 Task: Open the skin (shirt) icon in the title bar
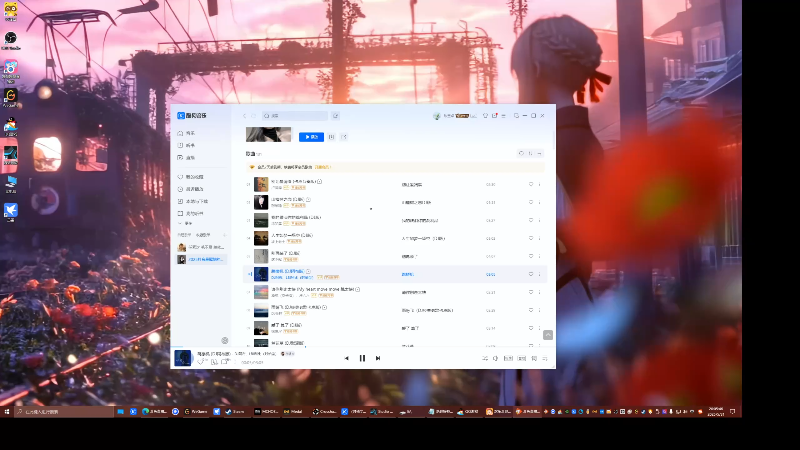(x=485, y=116)
